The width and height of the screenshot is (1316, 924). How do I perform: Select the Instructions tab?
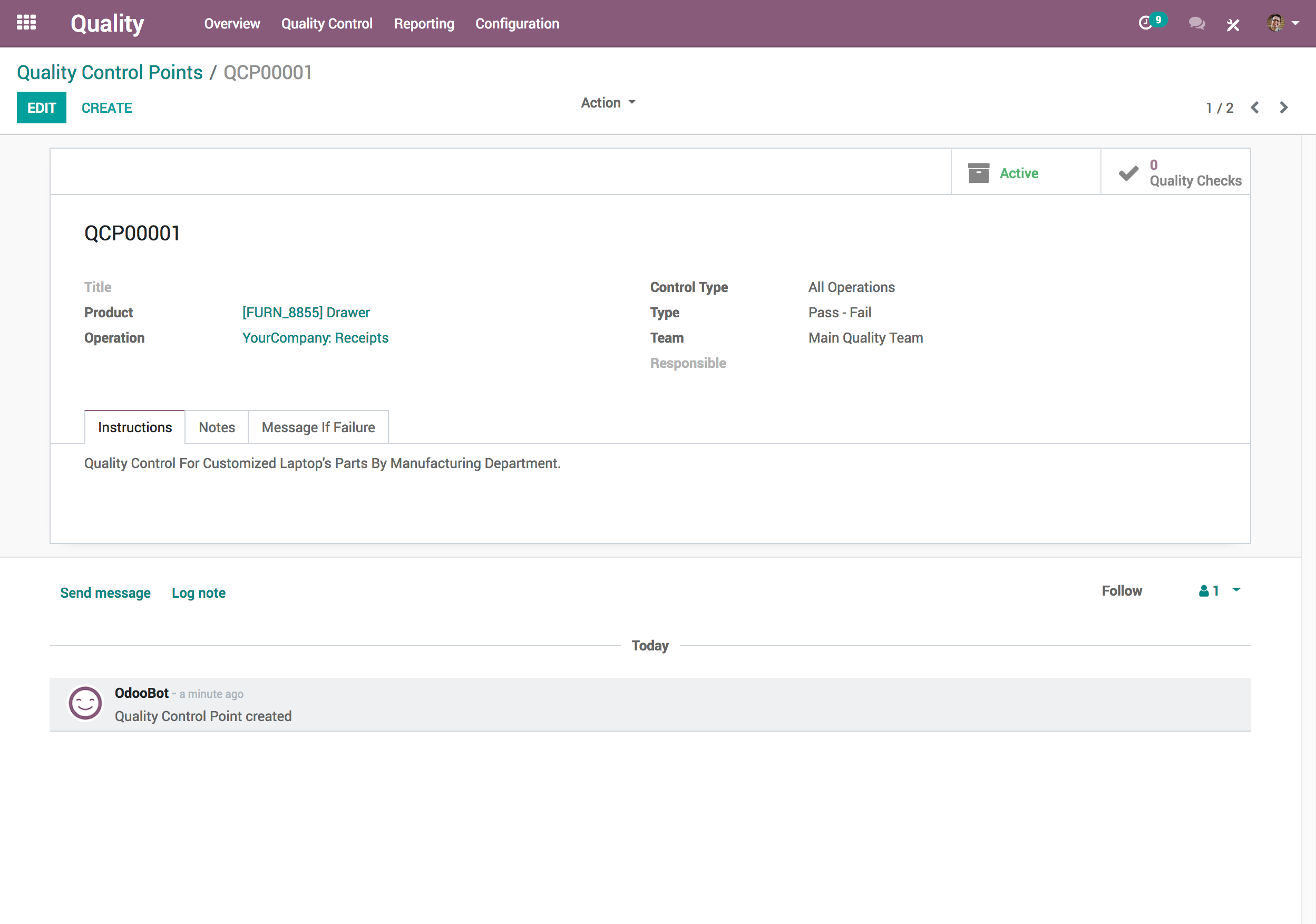point(134,427)
